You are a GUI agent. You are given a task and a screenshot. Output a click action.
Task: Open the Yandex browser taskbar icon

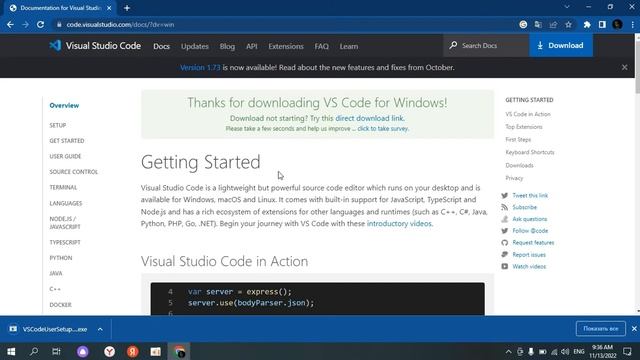coord(109,351)
